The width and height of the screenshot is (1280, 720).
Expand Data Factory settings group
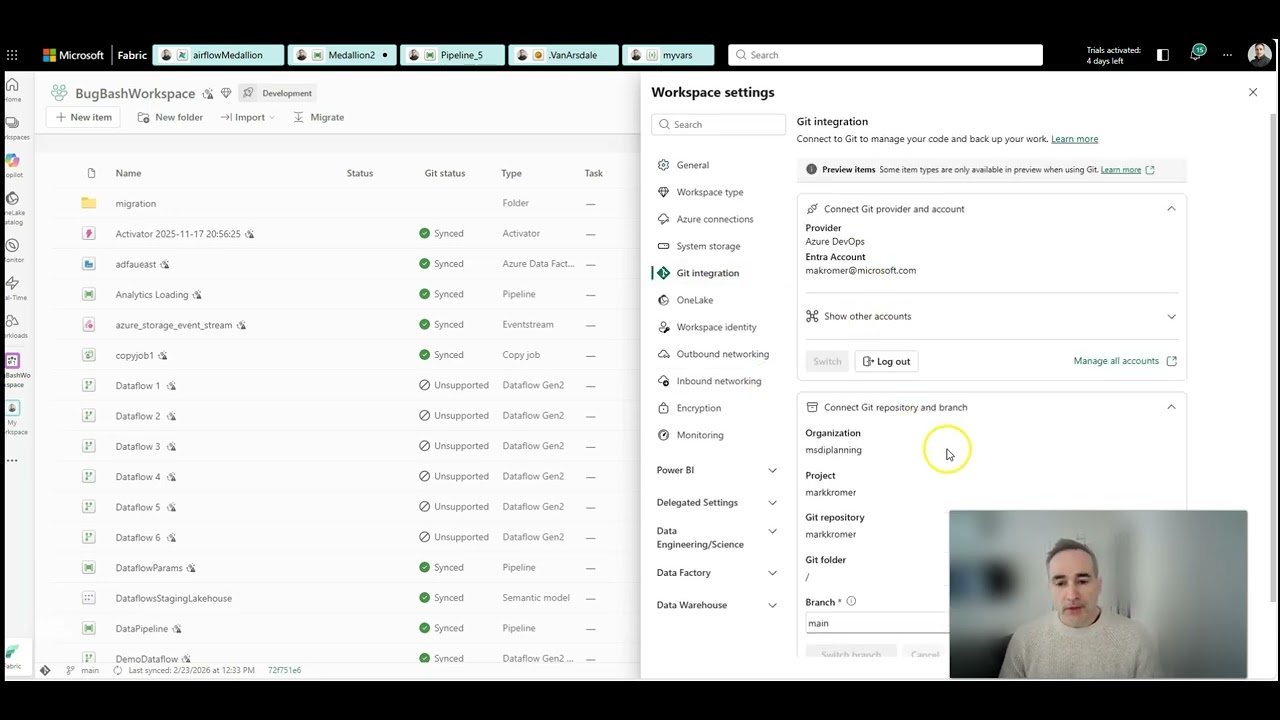pyautogui.click(x=772, y=573)
